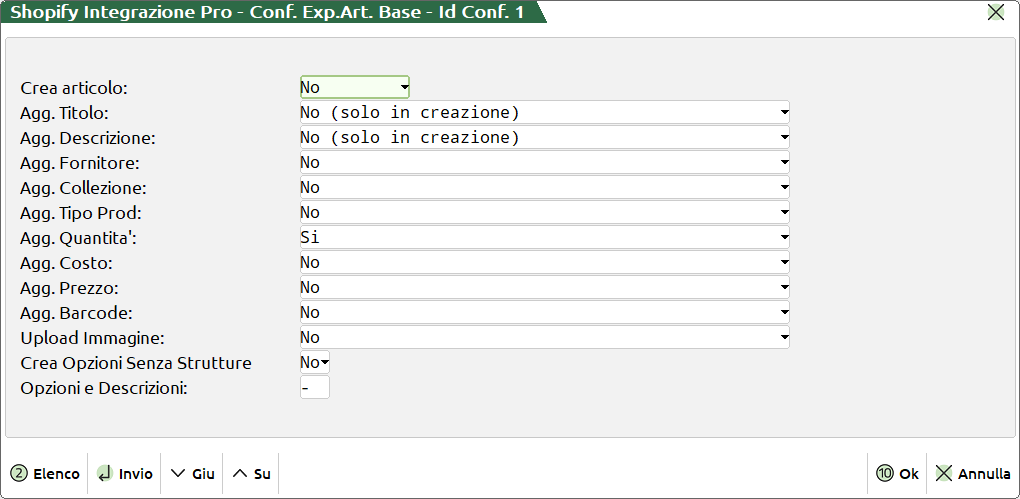The width and height of the screenshot is (1020, 499).
Task: Expand the Agg. Titolo dropdown
Action: tap(545, 113)
